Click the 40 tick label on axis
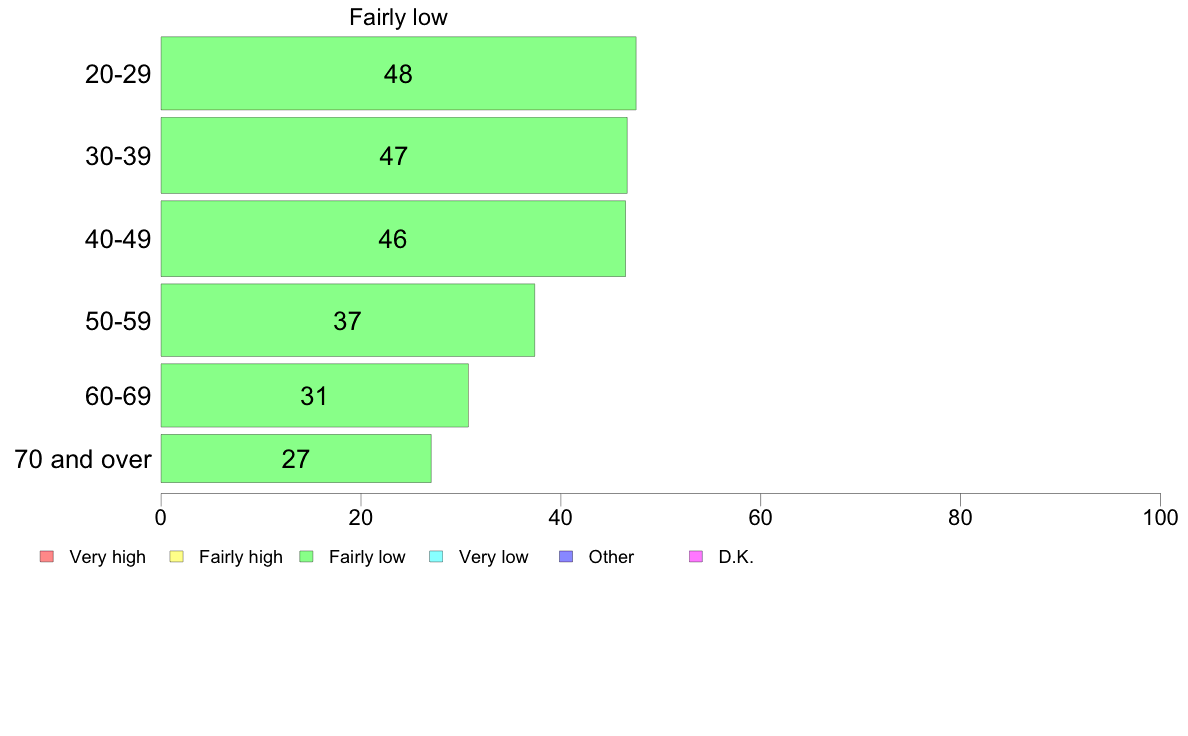Screen dimensions: 1188x736 pos(561,518)
